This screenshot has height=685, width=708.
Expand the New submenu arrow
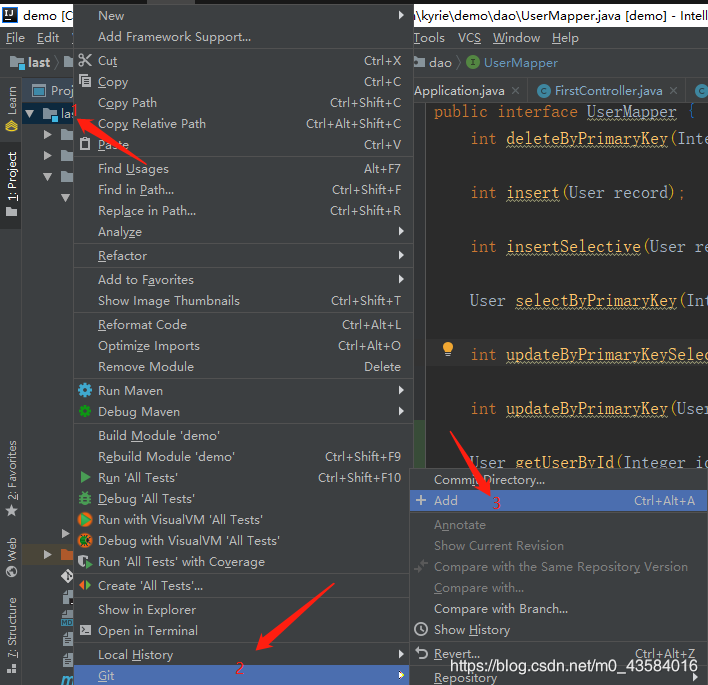pos(401,15)
